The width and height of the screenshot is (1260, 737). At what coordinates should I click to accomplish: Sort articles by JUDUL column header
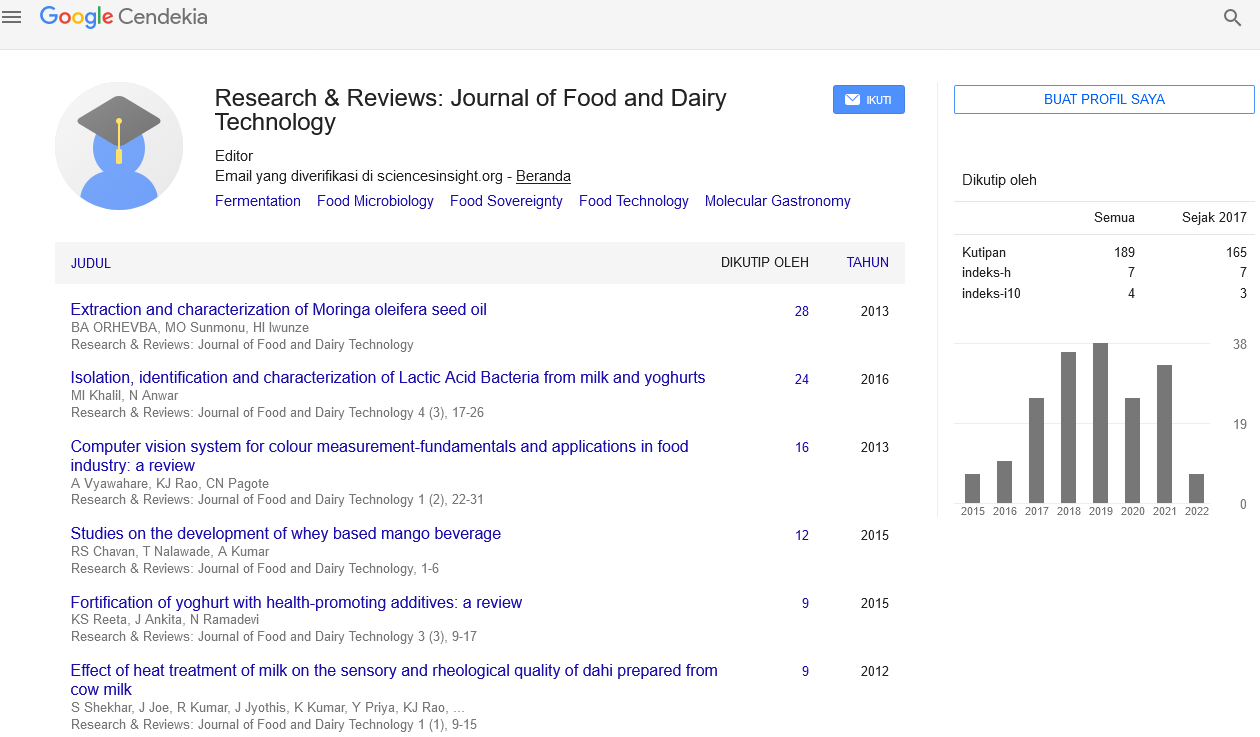click(91, 263)
